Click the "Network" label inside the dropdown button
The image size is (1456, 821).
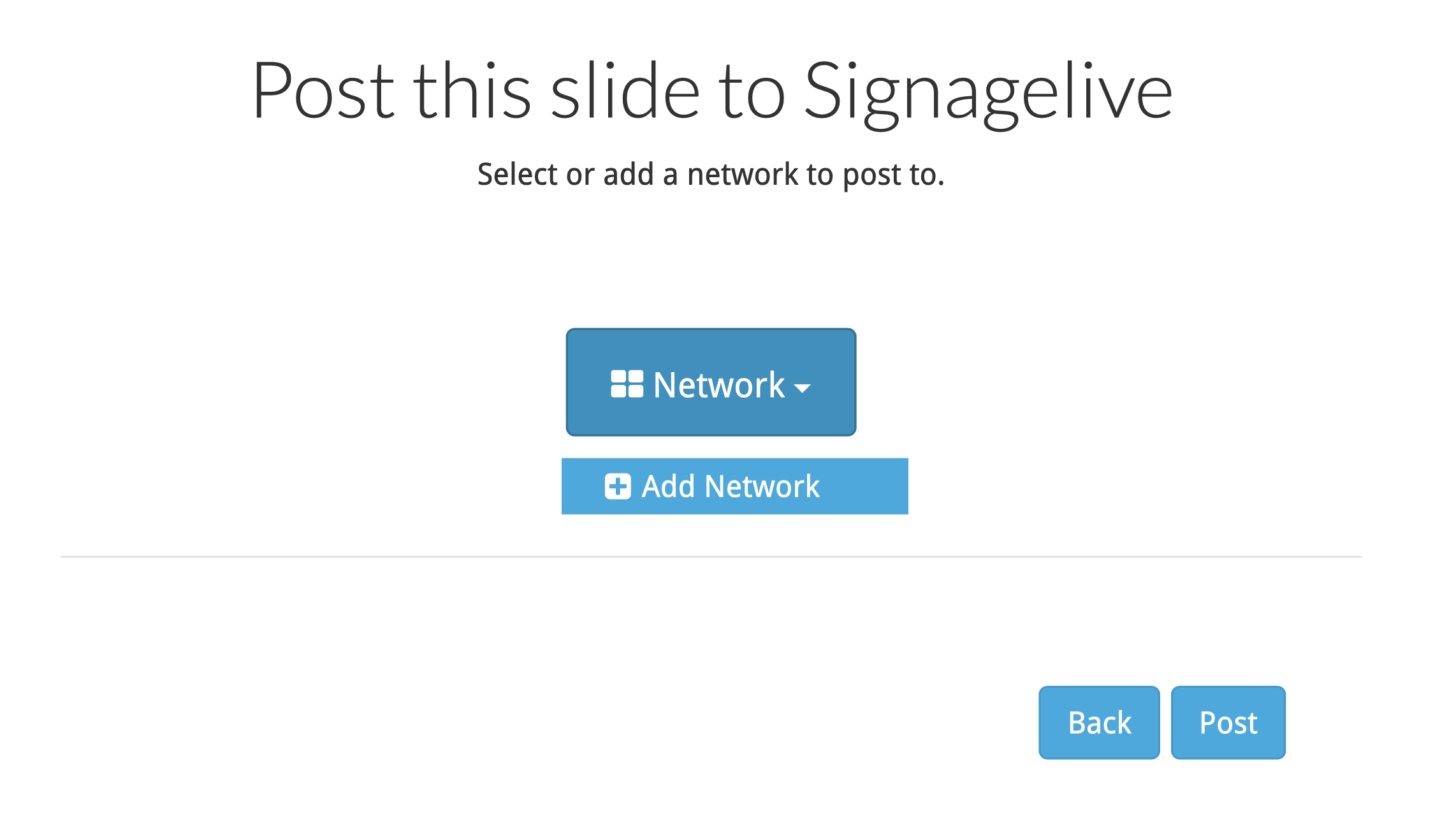pyautogui.click(x=719, y=385)
